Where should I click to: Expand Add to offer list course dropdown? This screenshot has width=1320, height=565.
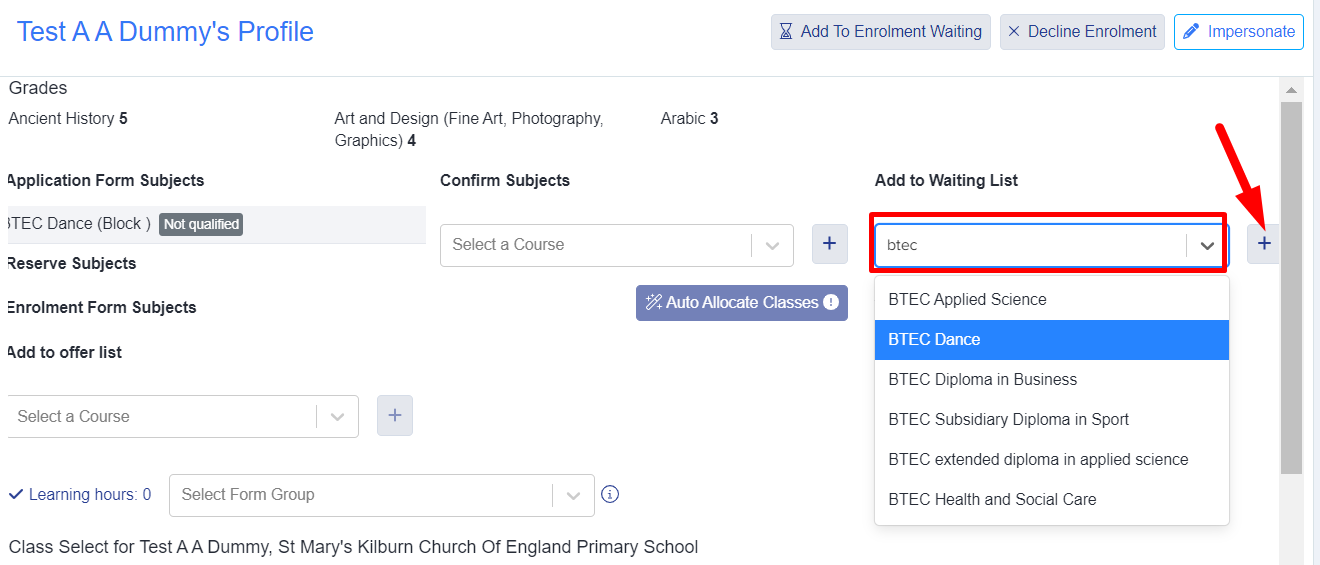click(337, 416)
